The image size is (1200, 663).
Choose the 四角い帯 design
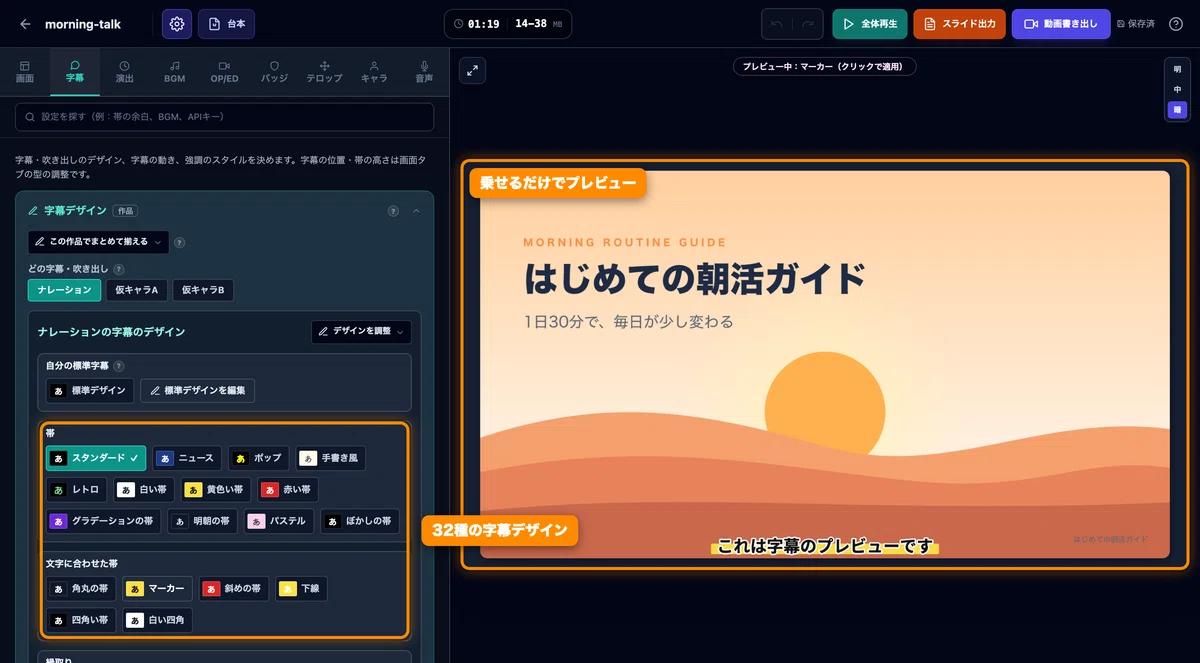click(x=82, y=620)
